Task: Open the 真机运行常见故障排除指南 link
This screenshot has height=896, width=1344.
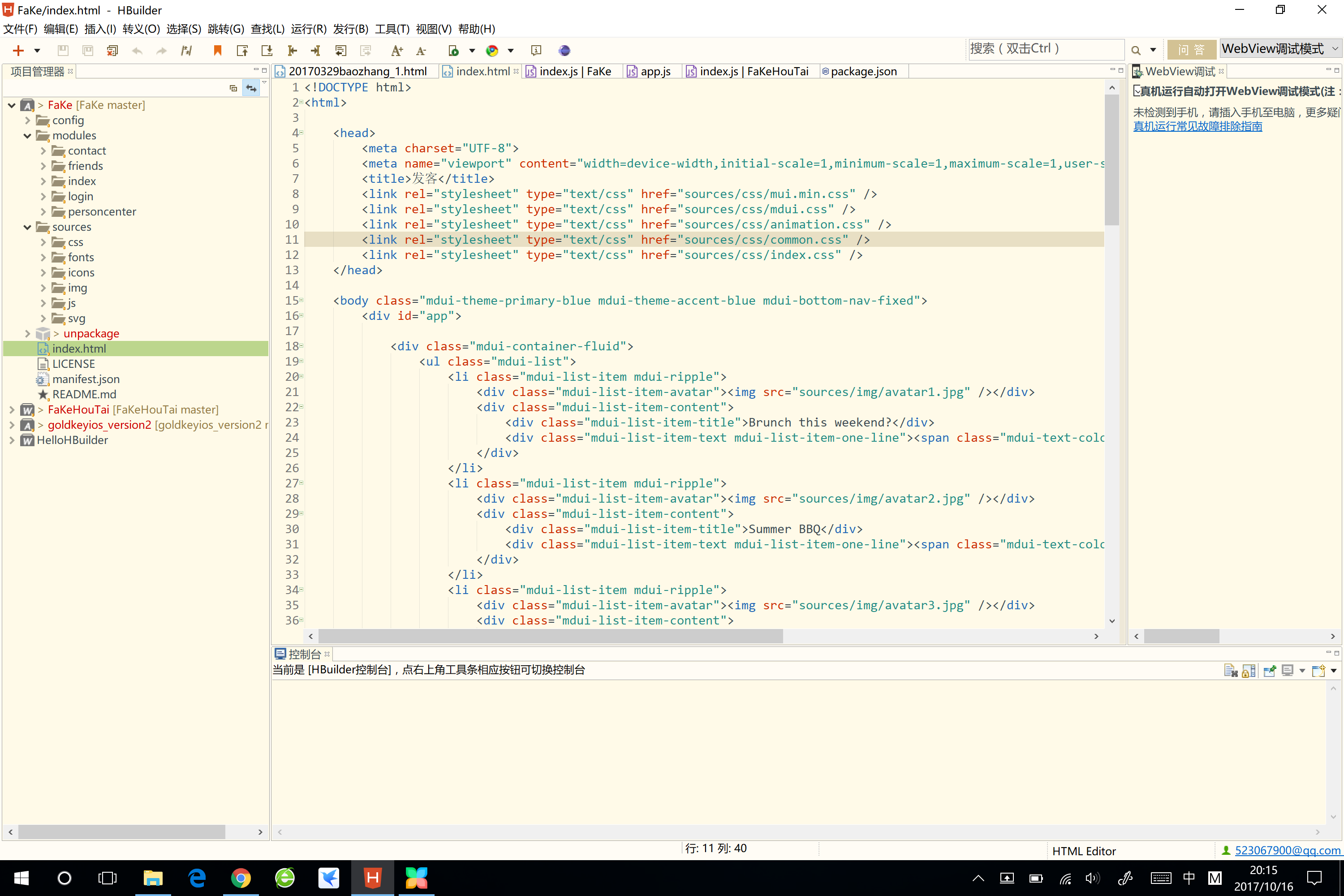Action: coord(1197,126)
